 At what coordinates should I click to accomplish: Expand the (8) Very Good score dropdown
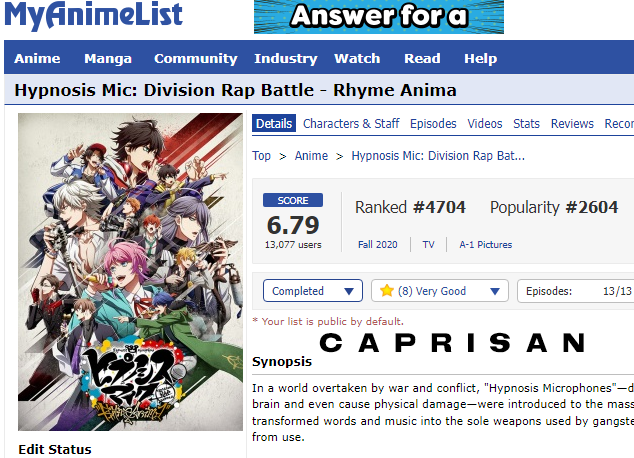click(x=440, y=291)
